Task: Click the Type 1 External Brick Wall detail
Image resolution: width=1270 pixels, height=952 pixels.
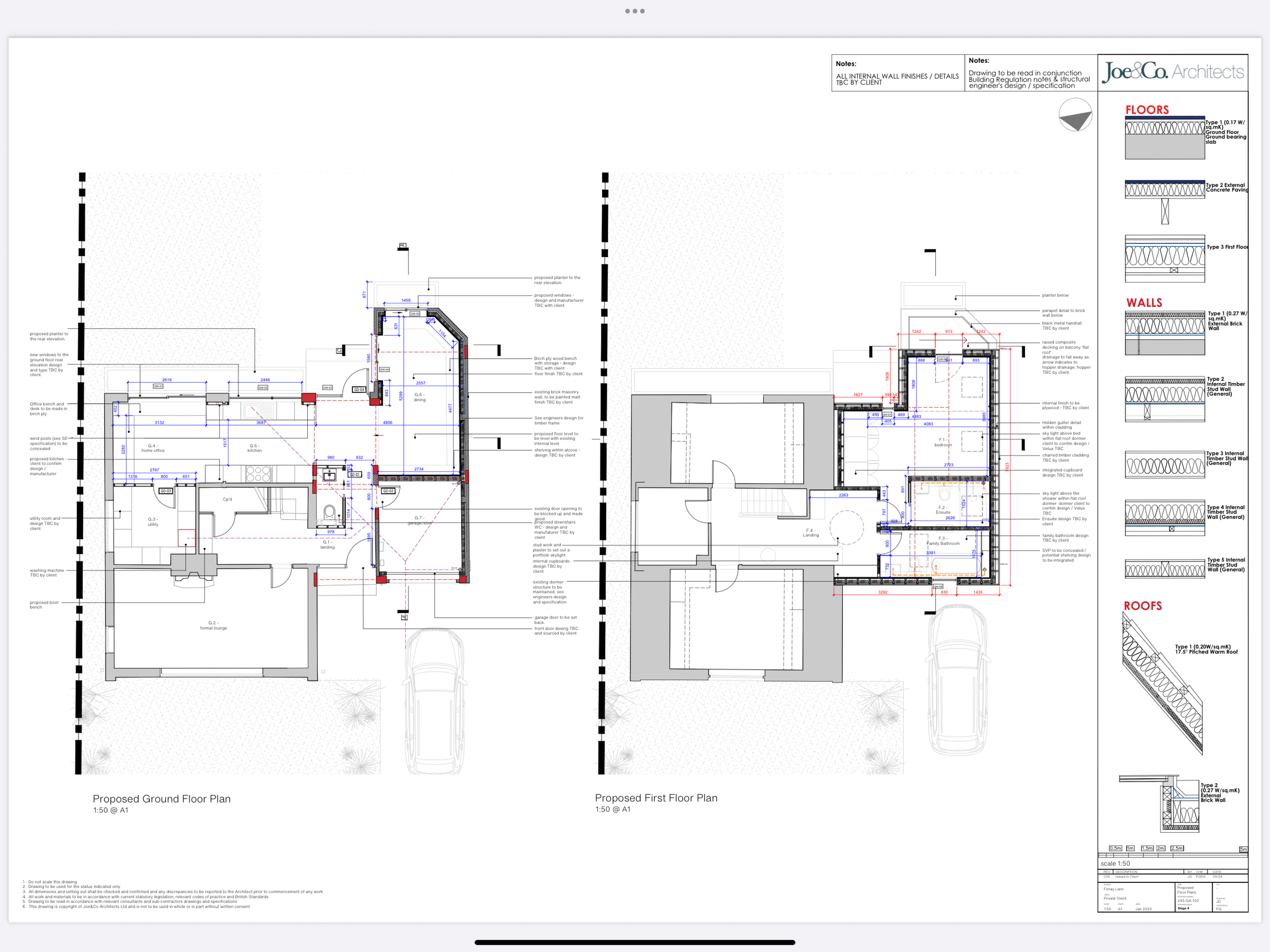Action: tap(1164, 333)
